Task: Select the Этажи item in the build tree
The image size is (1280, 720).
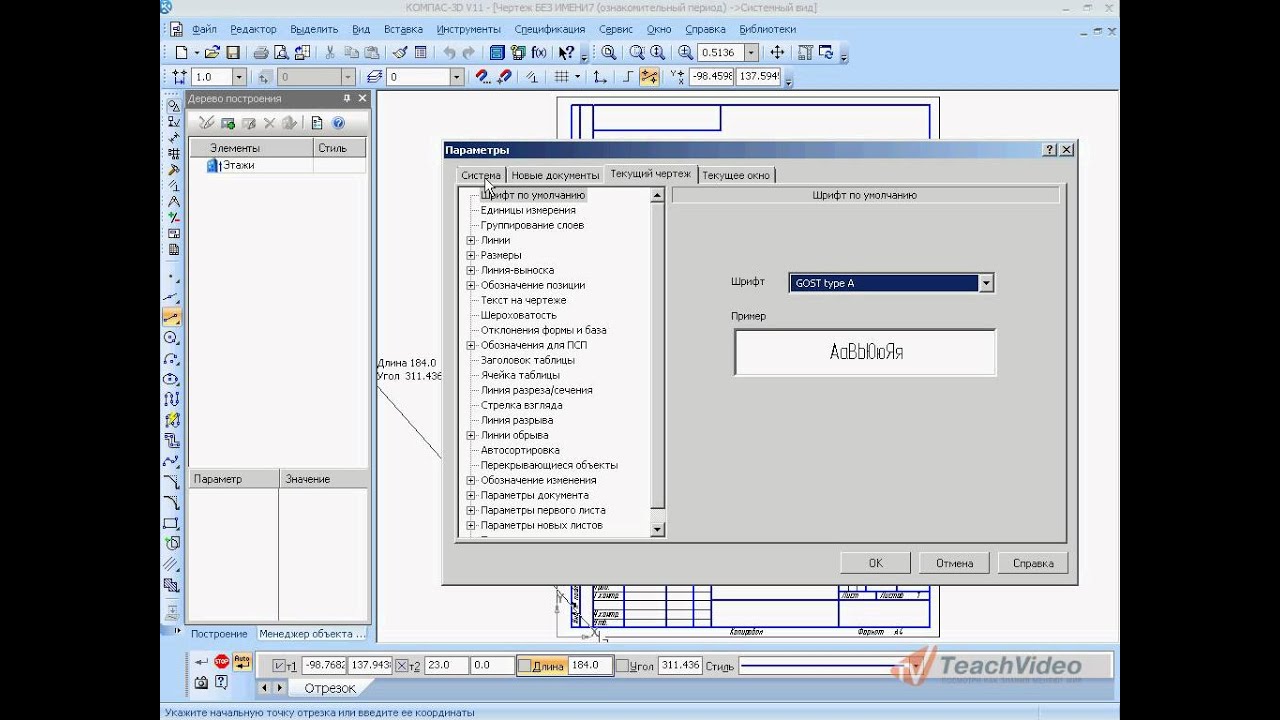Action: [x=238, y=165]
